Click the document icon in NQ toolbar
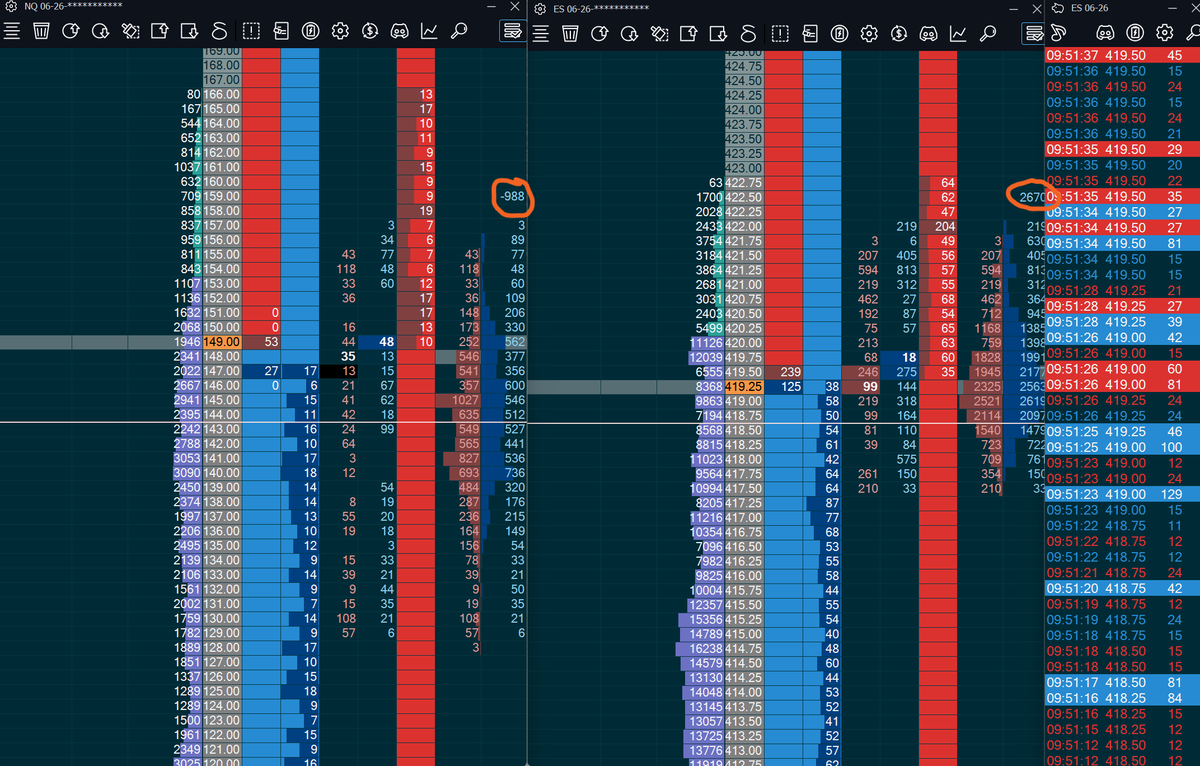Screen dimensions: 1200x766 click(281, 31)
